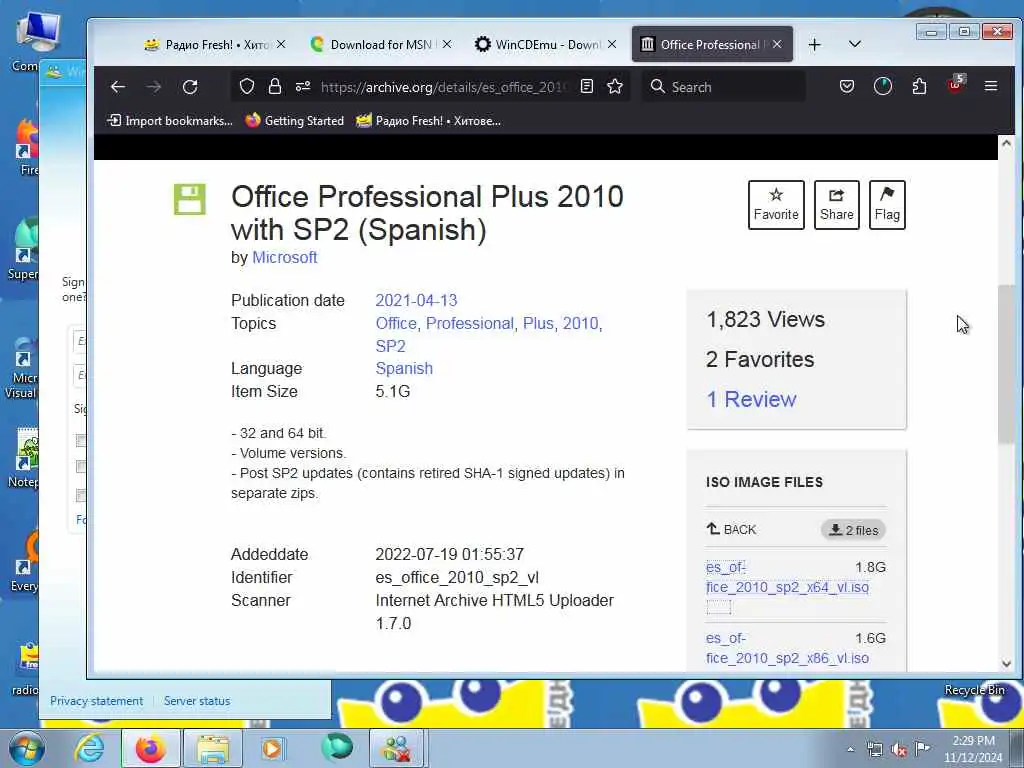The width and height of the screenshot is (1024, 768).
Task: Open the Action Center flag icon
Action: coord(922,749)
